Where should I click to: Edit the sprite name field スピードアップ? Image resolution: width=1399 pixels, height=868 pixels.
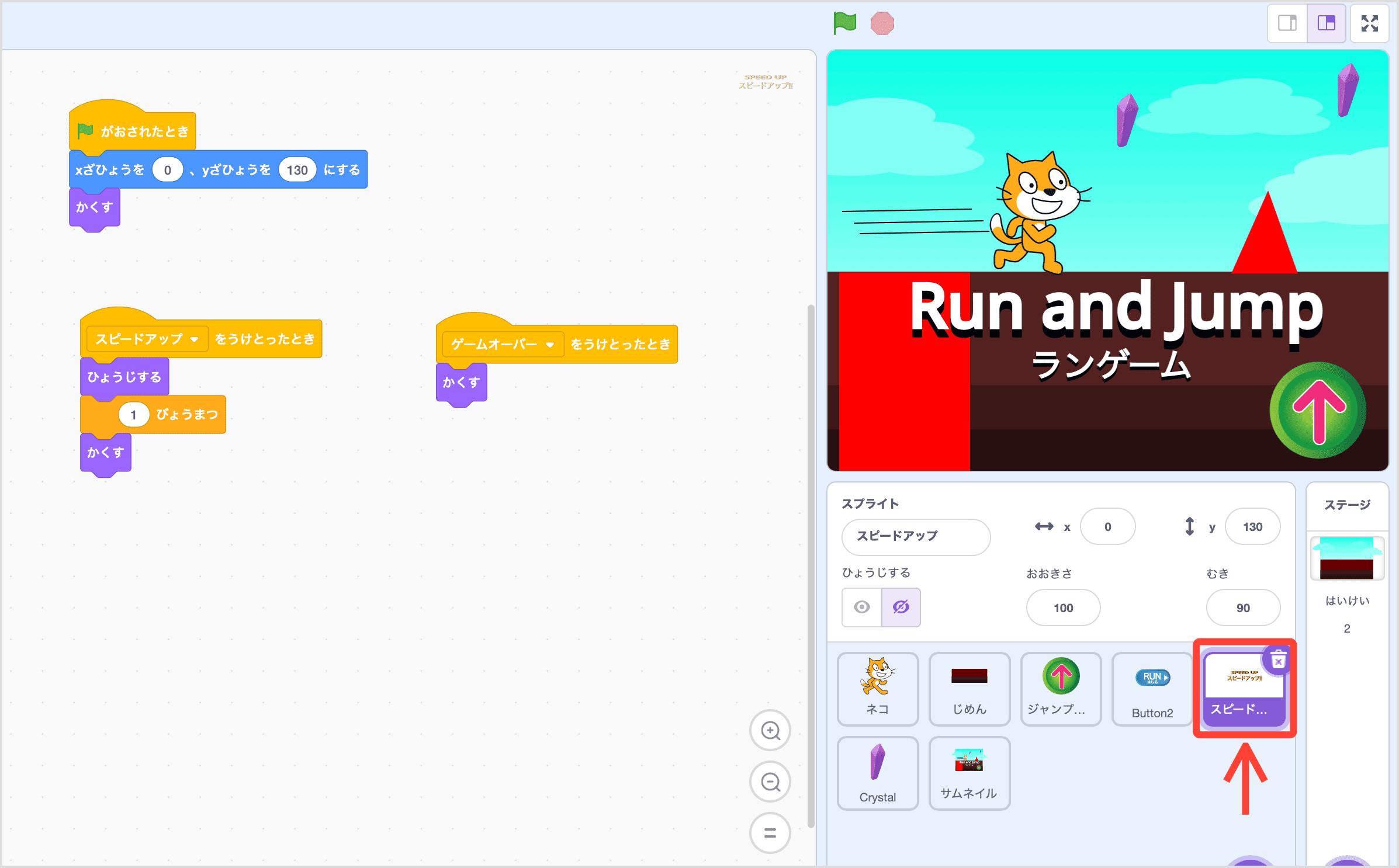pos(916,536)
